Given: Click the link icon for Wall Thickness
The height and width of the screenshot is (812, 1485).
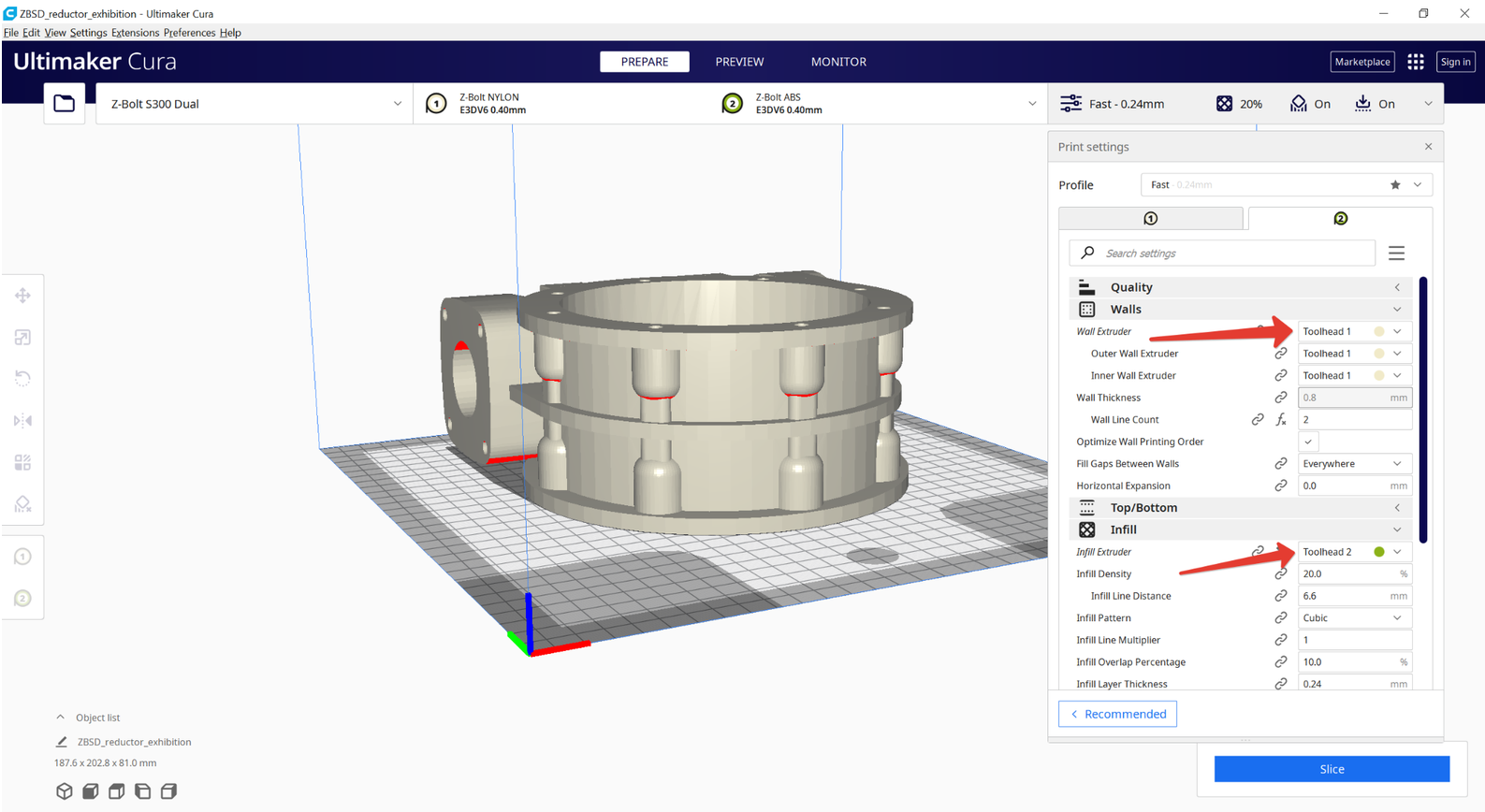Looking at the screenshot, I should [1280, 398].
